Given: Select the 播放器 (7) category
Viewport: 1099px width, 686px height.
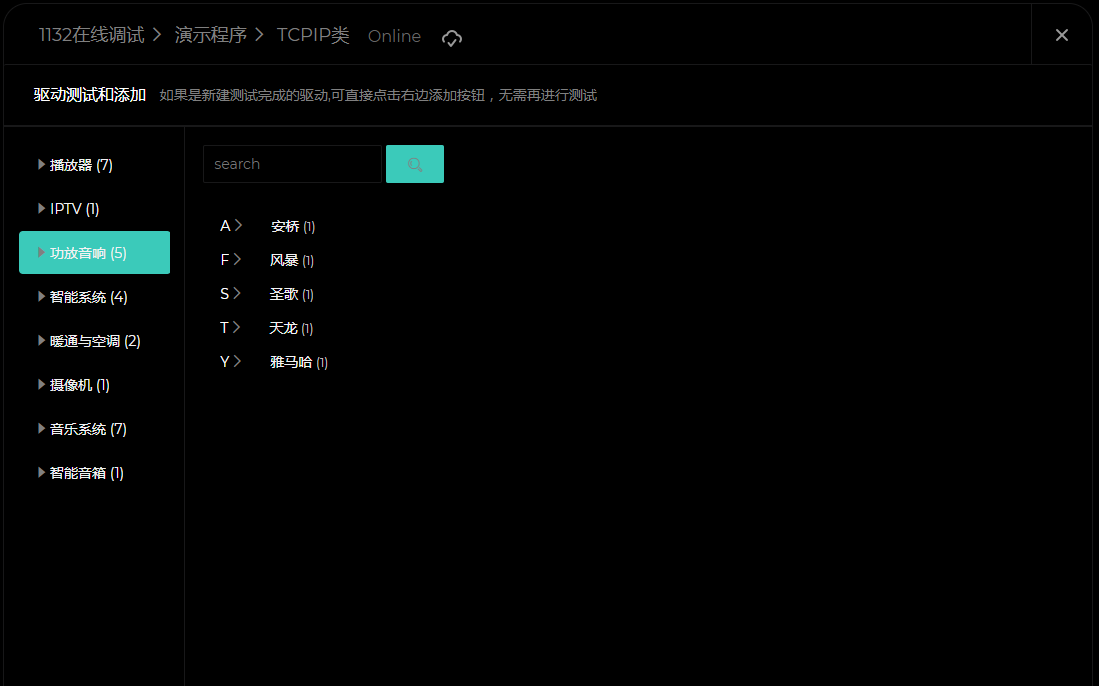Looking at the screenshot, I should [x=95, y=165].
